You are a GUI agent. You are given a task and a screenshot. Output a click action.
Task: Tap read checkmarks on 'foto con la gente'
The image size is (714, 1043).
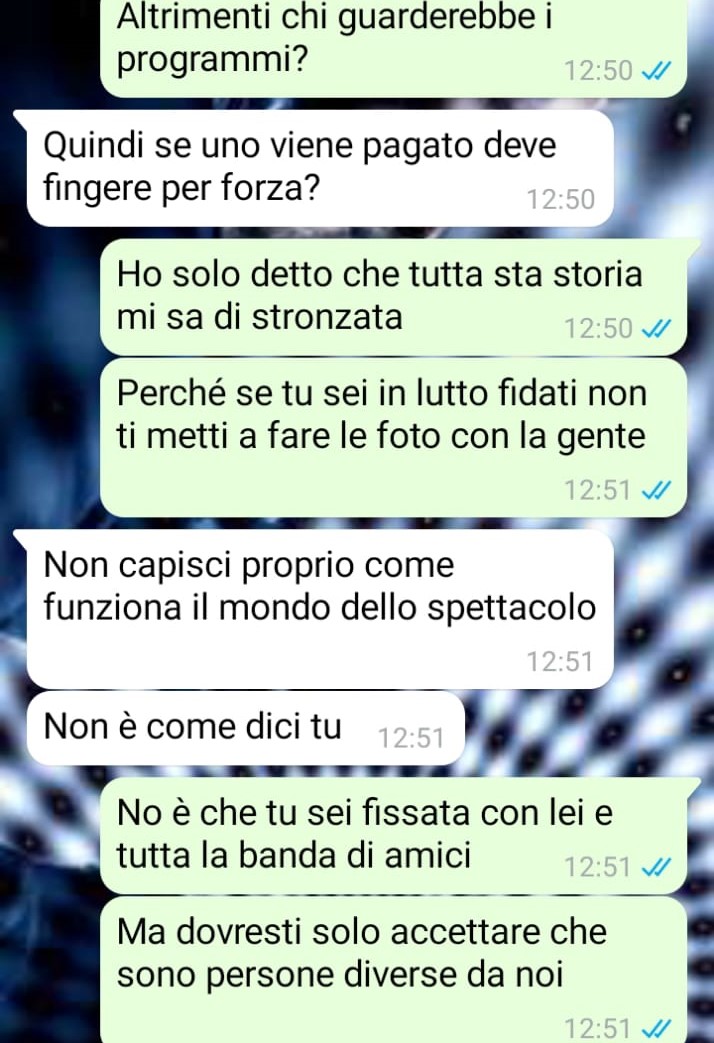[655, 491]
